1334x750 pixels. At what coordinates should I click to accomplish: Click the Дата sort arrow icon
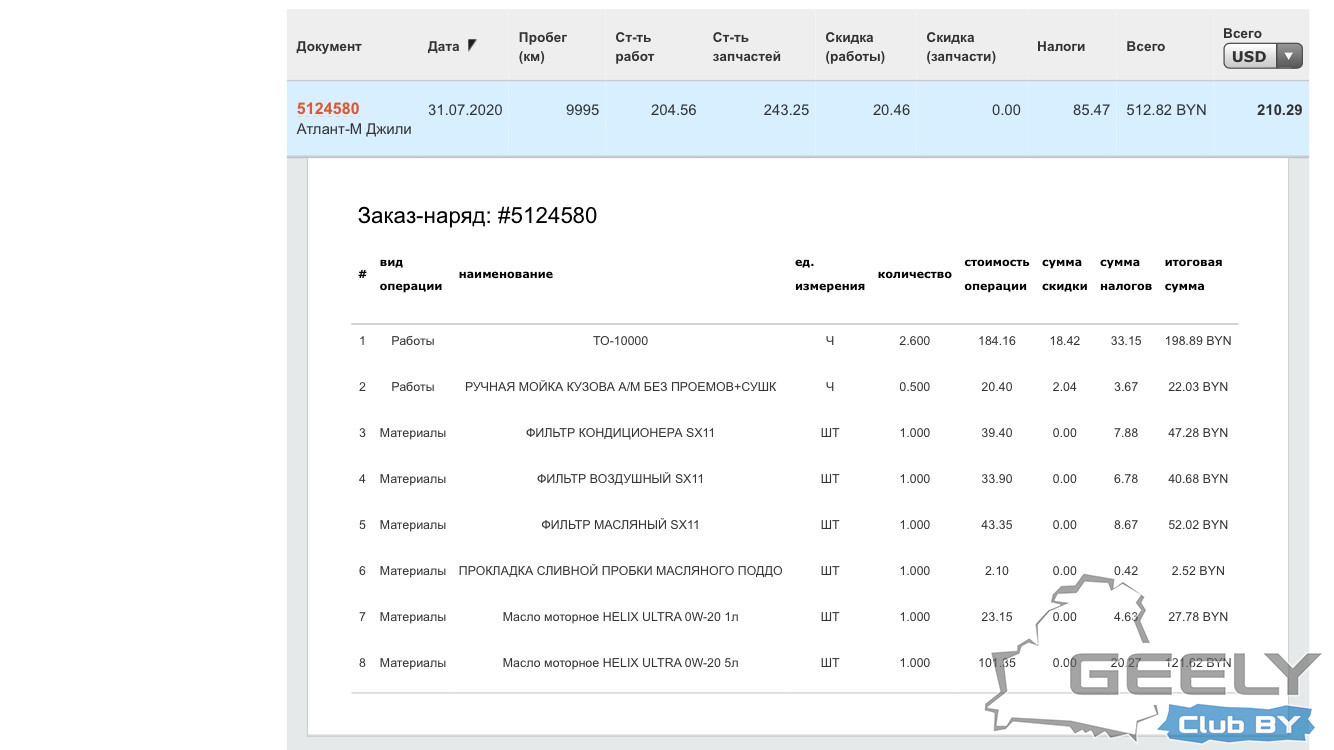click(x=472, y=45)
